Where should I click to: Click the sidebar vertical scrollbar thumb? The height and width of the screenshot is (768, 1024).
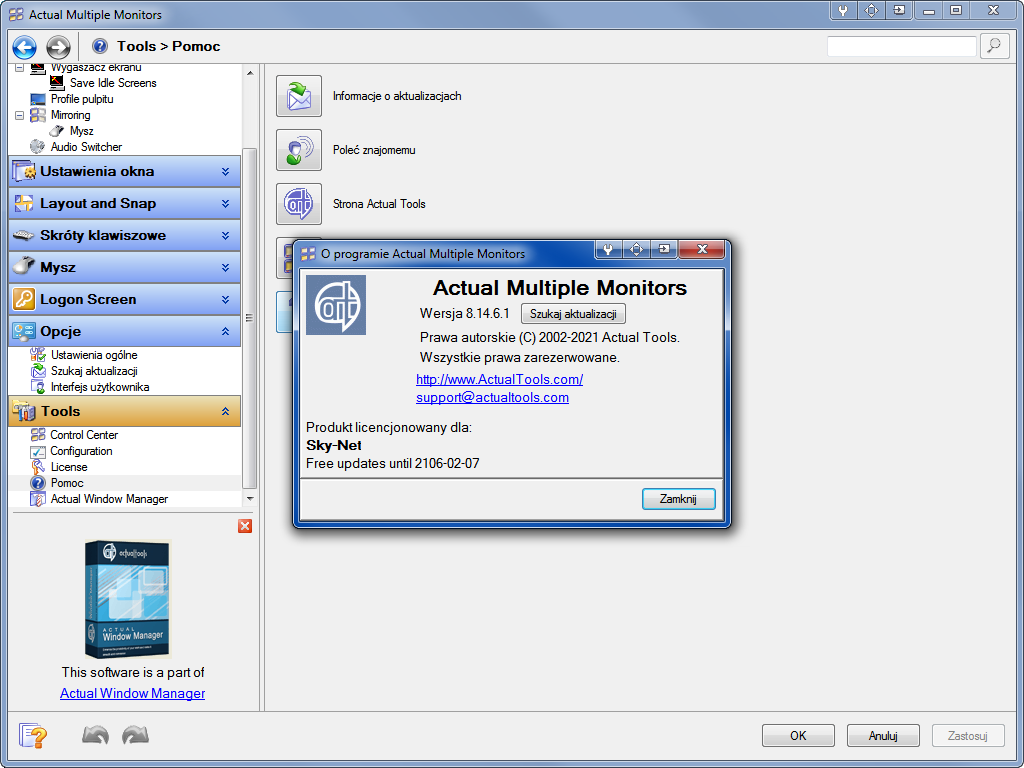tap(250, 318)
